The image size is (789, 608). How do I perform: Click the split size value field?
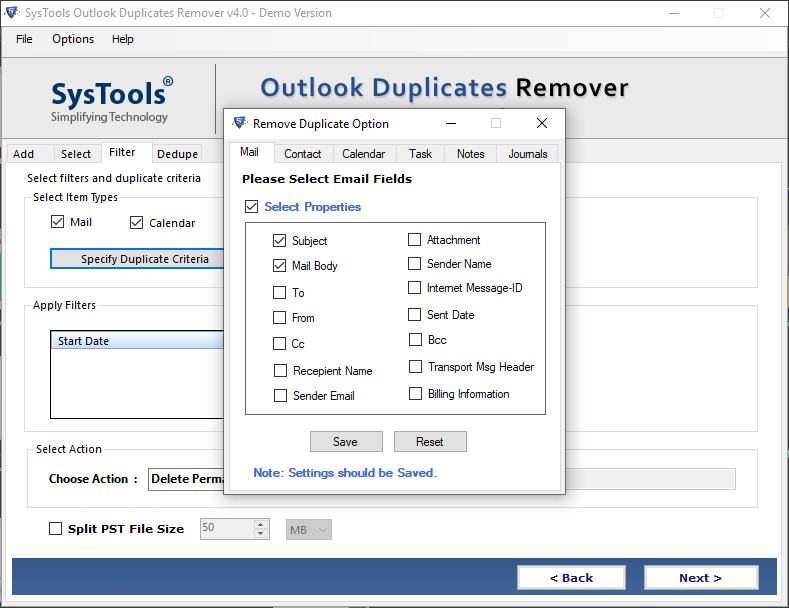coord(226,529)
